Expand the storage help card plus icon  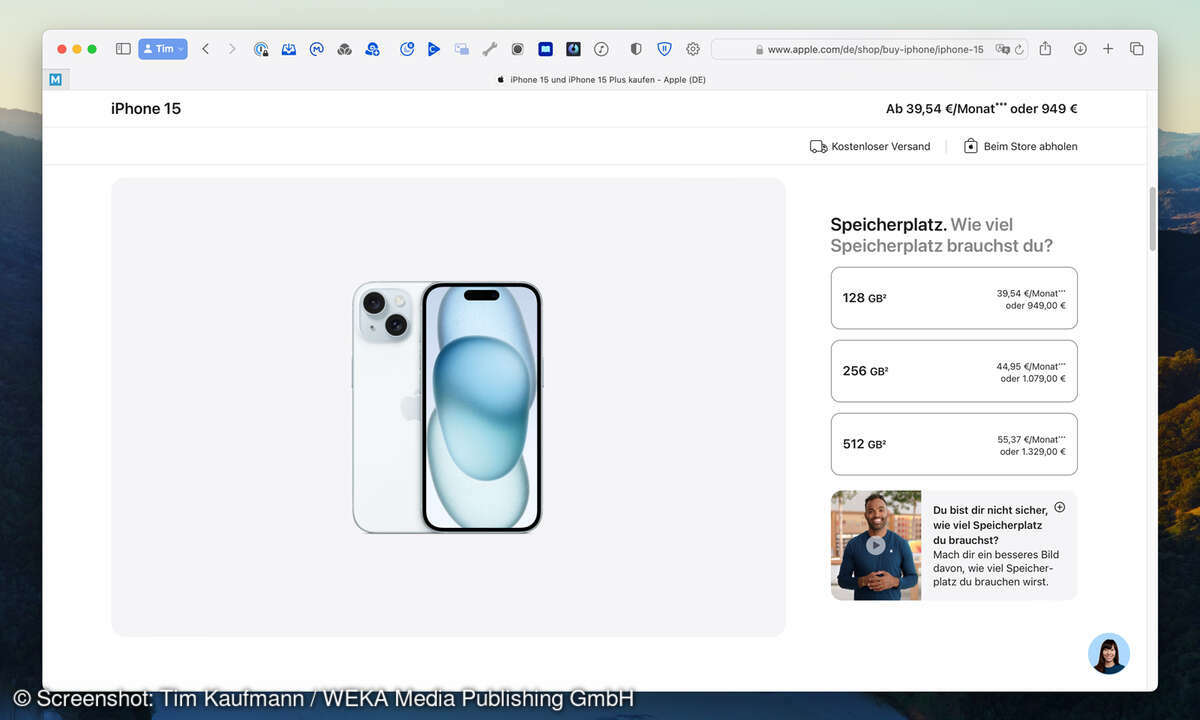tap(1060, 507)
